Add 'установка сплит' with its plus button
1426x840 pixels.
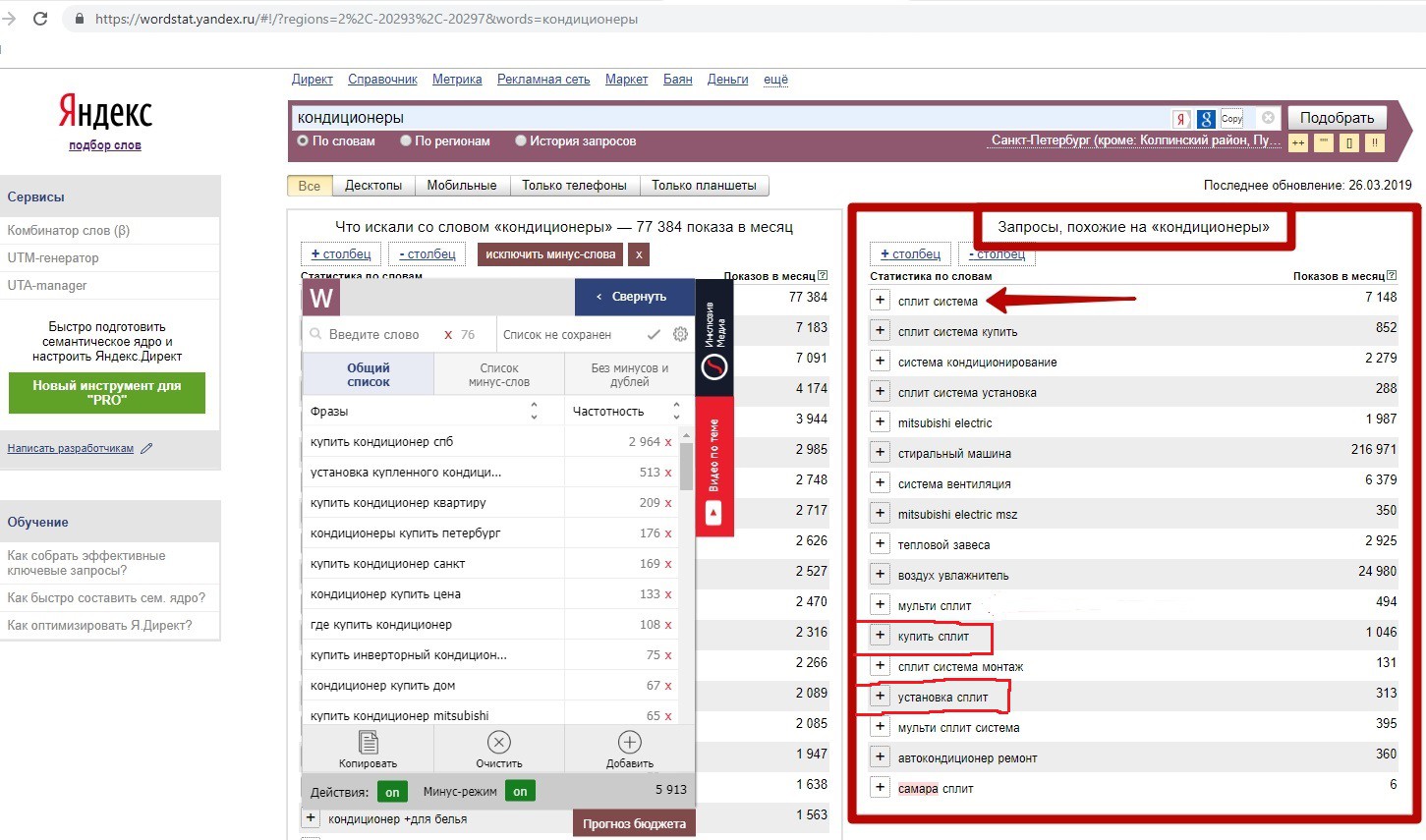[x=881, y=697]
